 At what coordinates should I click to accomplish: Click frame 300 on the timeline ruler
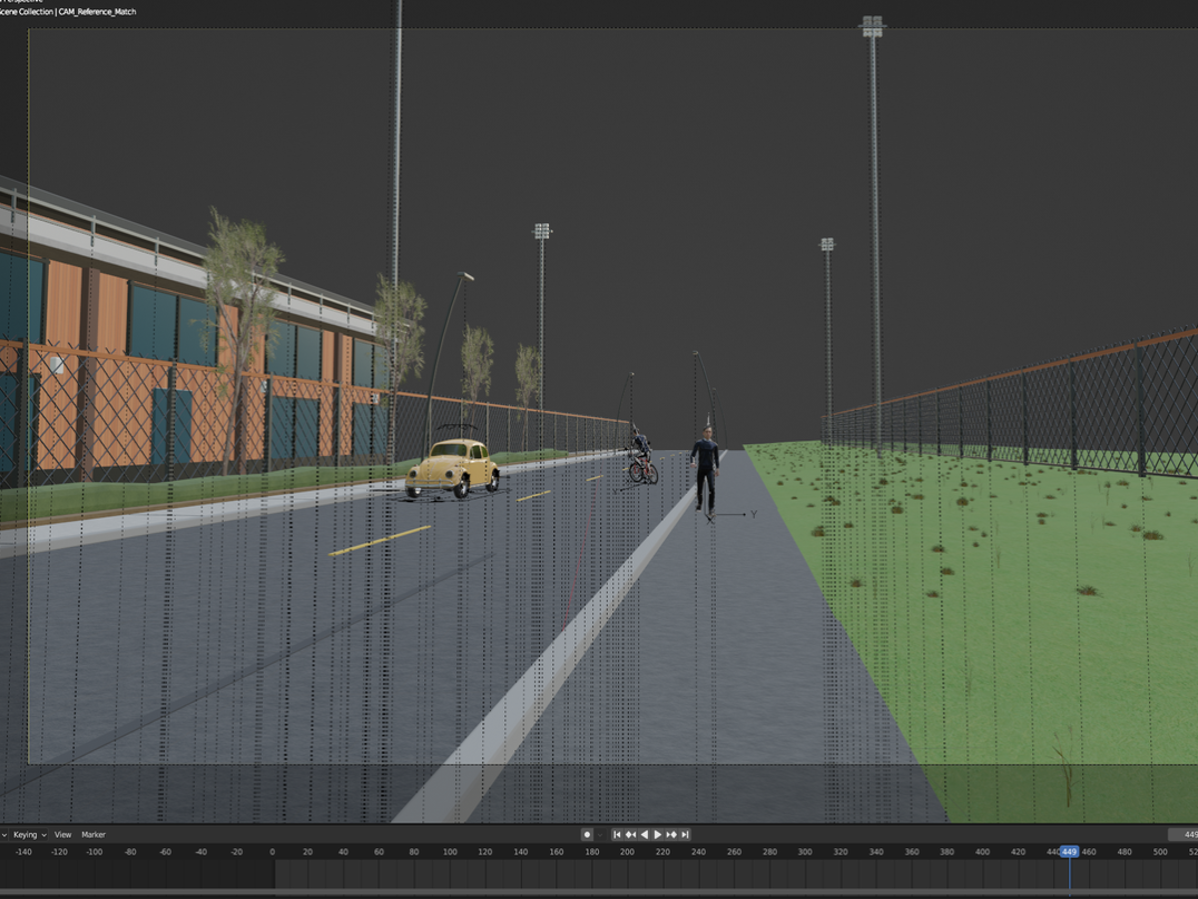coord(805,852)
